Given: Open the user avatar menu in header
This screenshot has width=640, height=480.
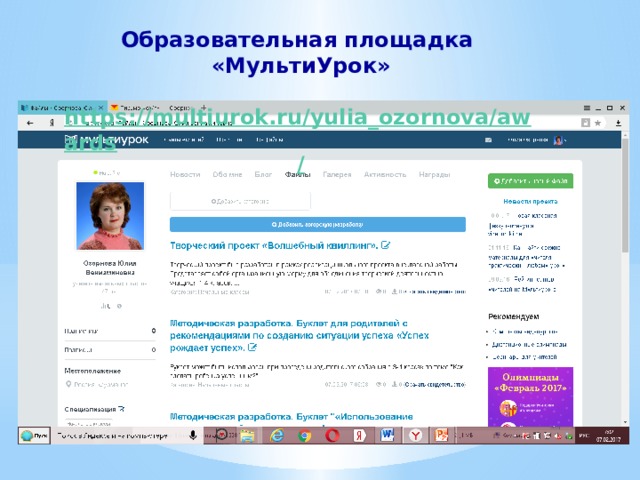Looking at the screenshot, I should pyautogui.click(x=558, y=140).
